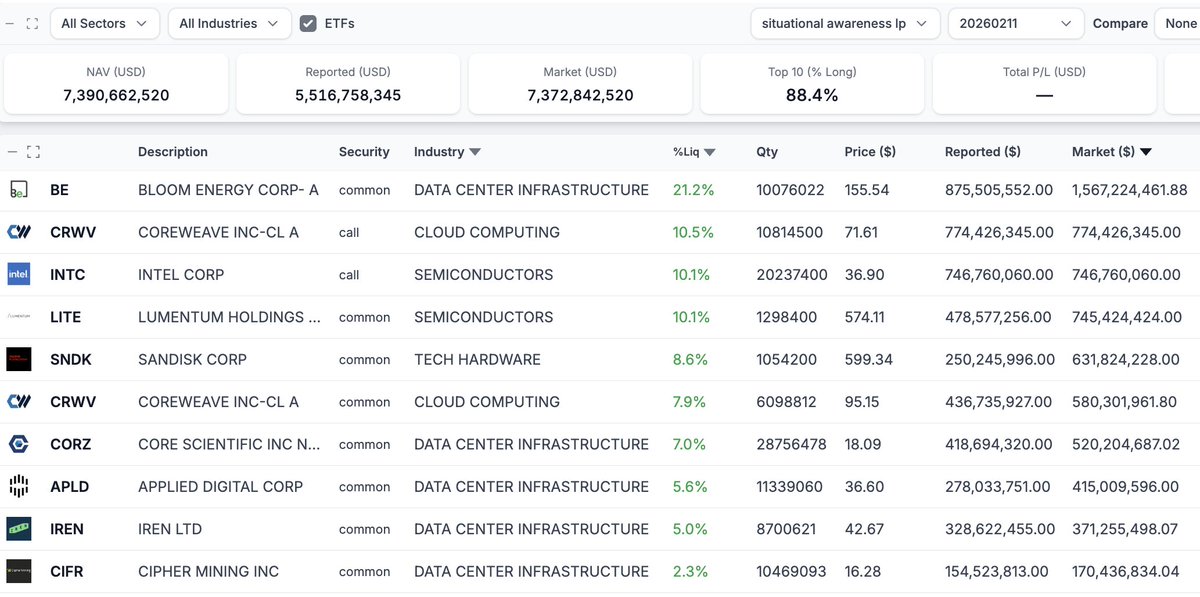
Task: Click the CORZ ticker symbol
Action: click(71, 445)
